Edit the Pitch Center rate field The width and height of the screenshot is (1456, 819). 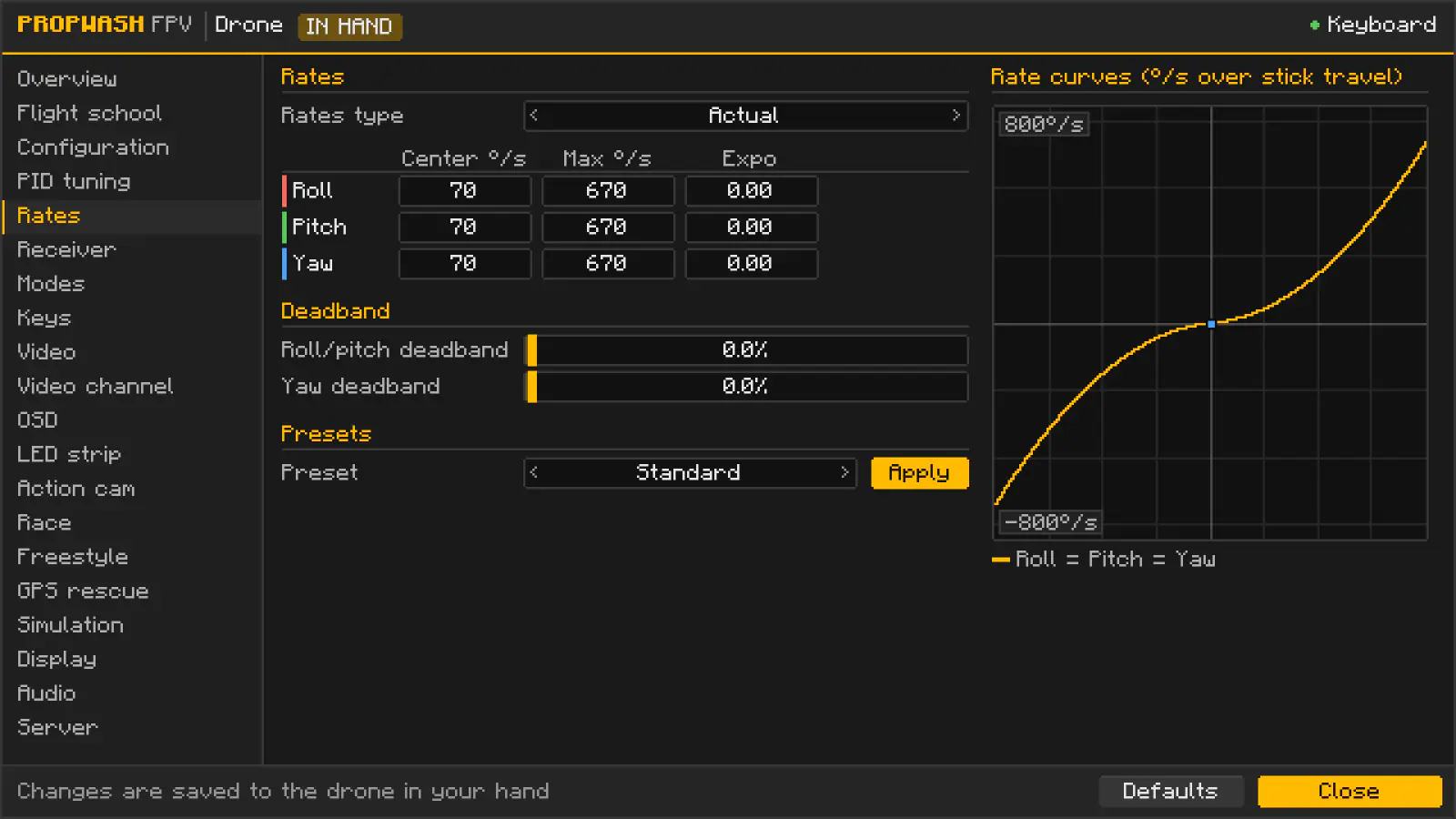tap(464, 227)
